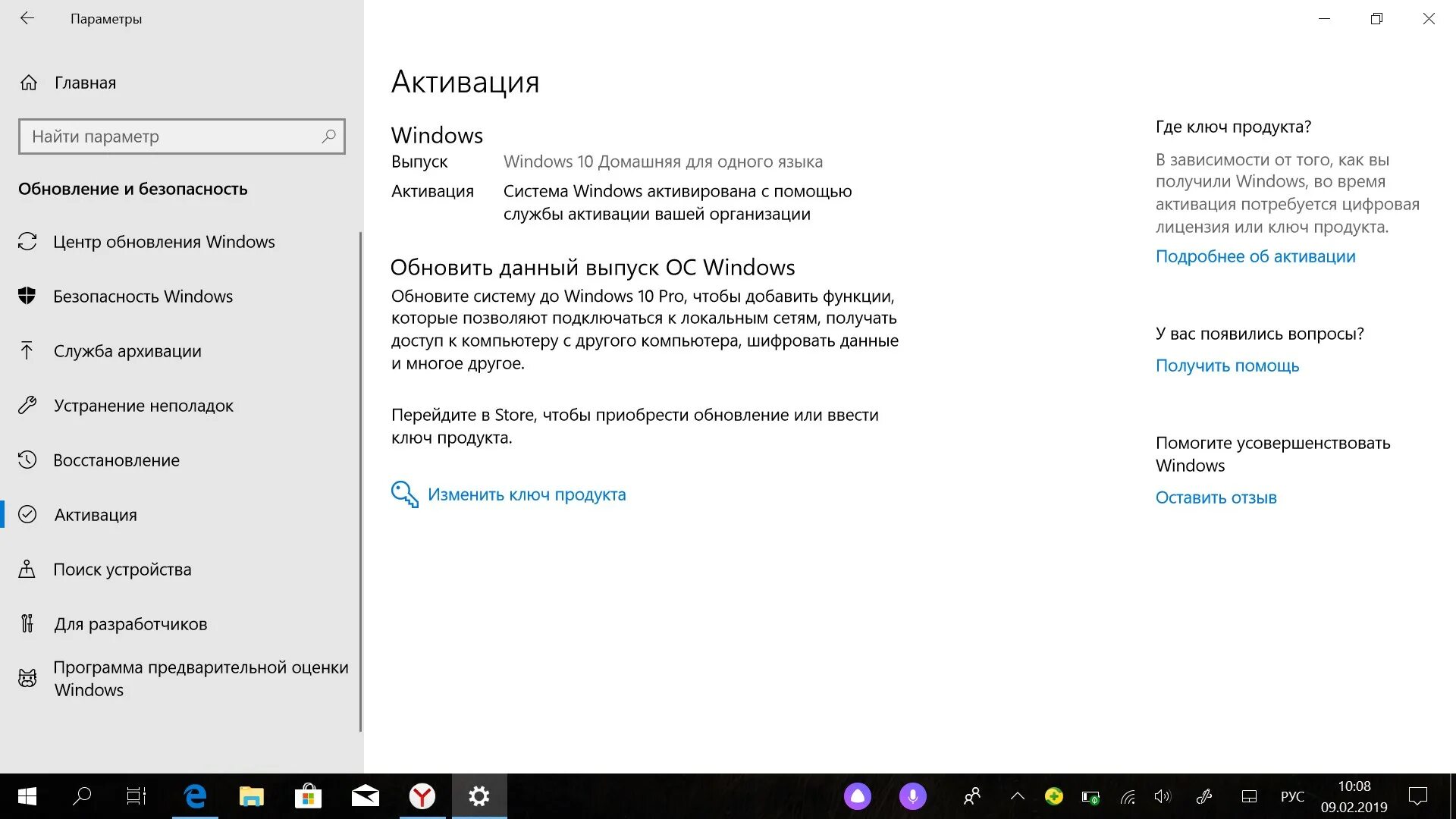The height and width of the screenshot is (819, 1456).
Task: Open Microsoft Store from the taskbar
Action: point(308,796)
